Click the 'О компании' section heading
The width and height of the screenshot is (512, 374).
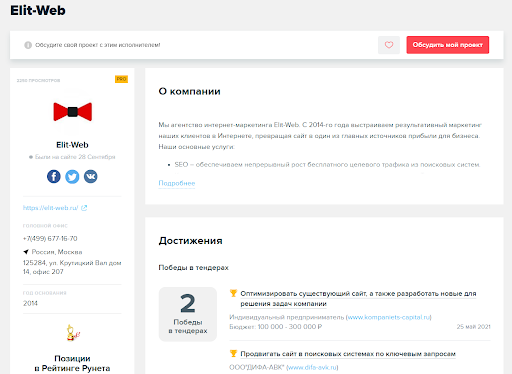coord(189,91)
